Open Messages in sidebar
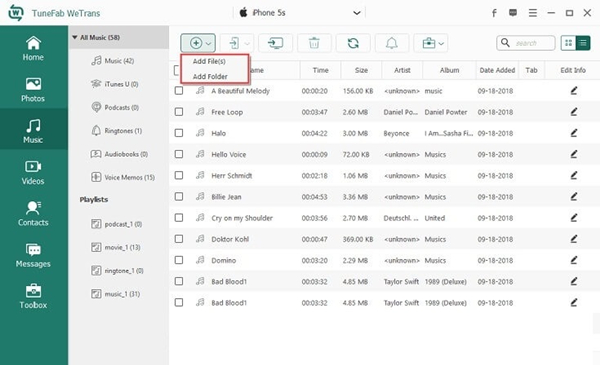The height and width of the screenshot is (365, 600). [33, 255]
